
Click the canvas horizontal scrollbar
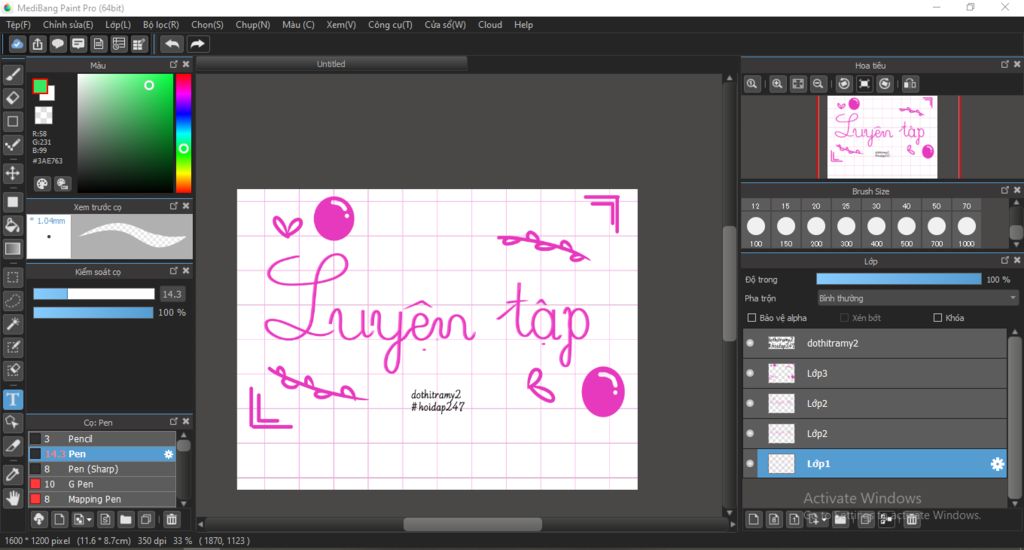click(472, 524)
